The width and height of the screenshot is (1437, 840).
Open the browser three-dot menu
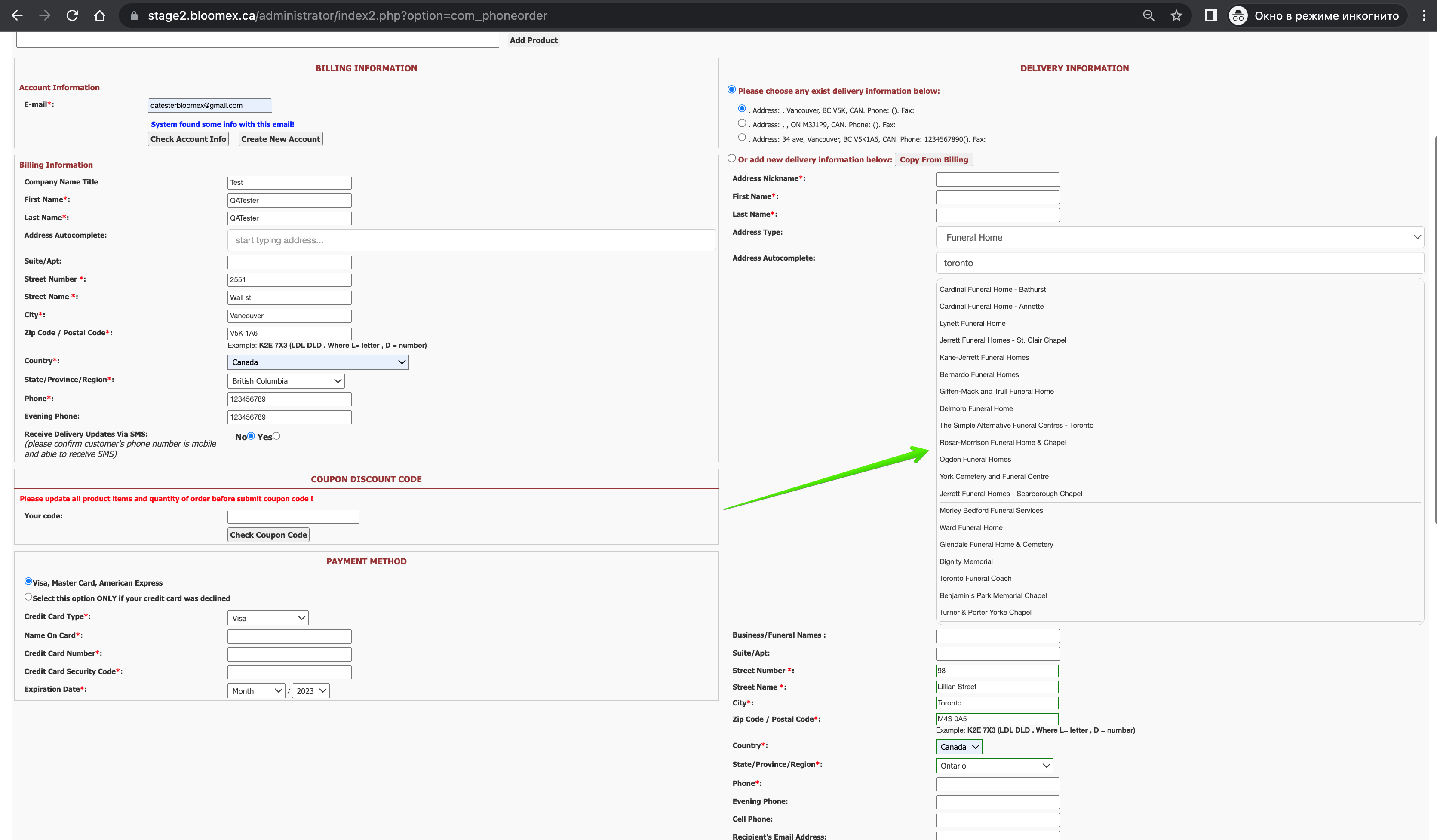(x=1424, y=15)
